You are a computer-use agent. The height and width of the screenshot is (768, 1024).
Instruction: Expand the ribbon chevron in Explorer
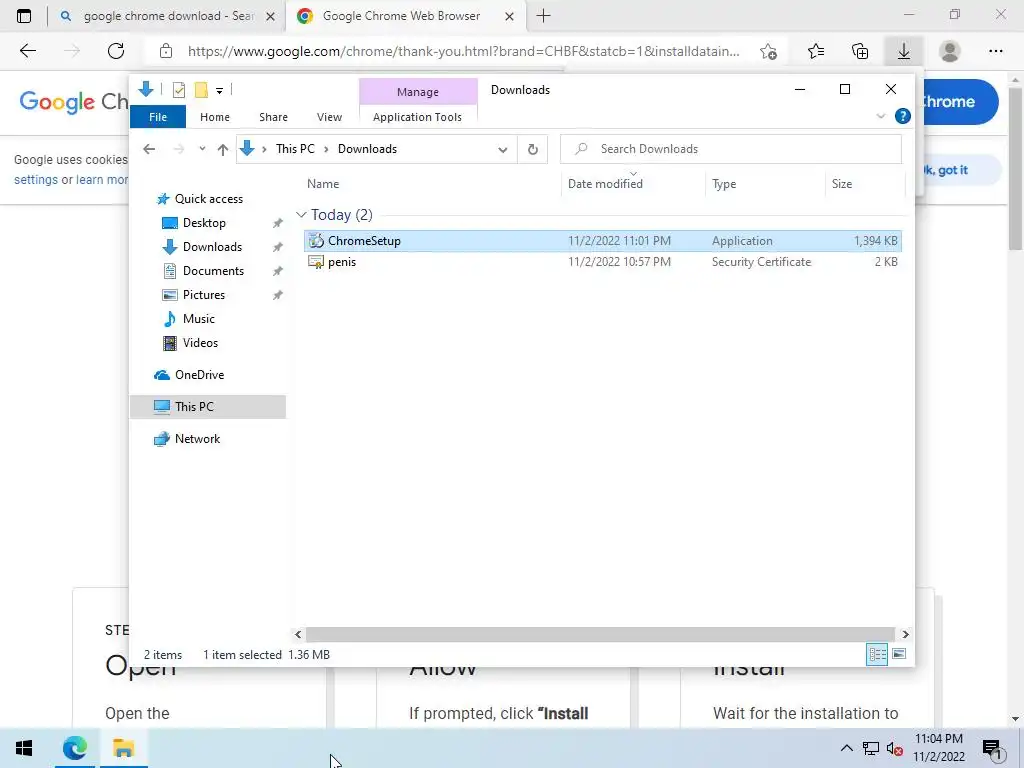click(x=880, y=116)
